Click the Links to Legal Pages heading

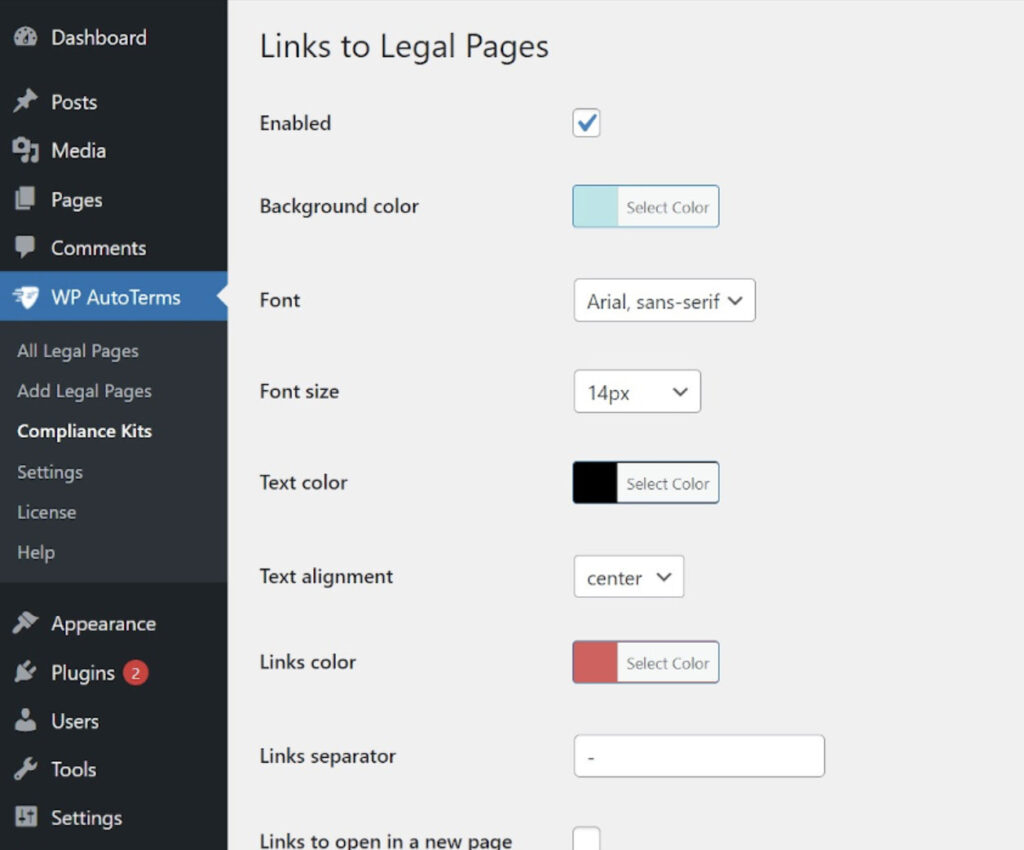[x=404, y=46]
